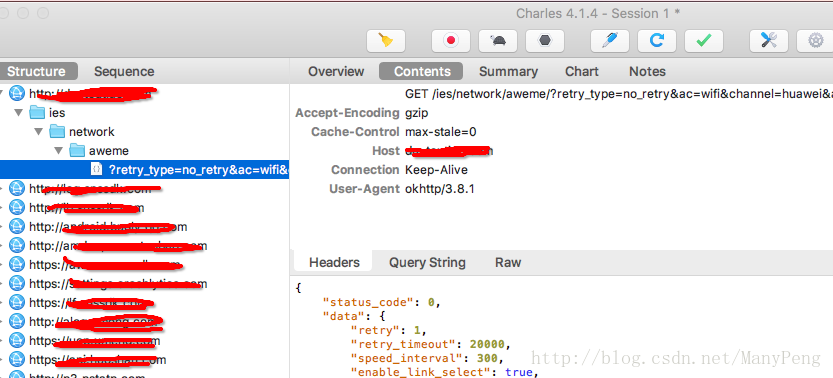Collapse the aweme folder disclosure triangle
Screen dimensions: 833x378
[59, 151]
